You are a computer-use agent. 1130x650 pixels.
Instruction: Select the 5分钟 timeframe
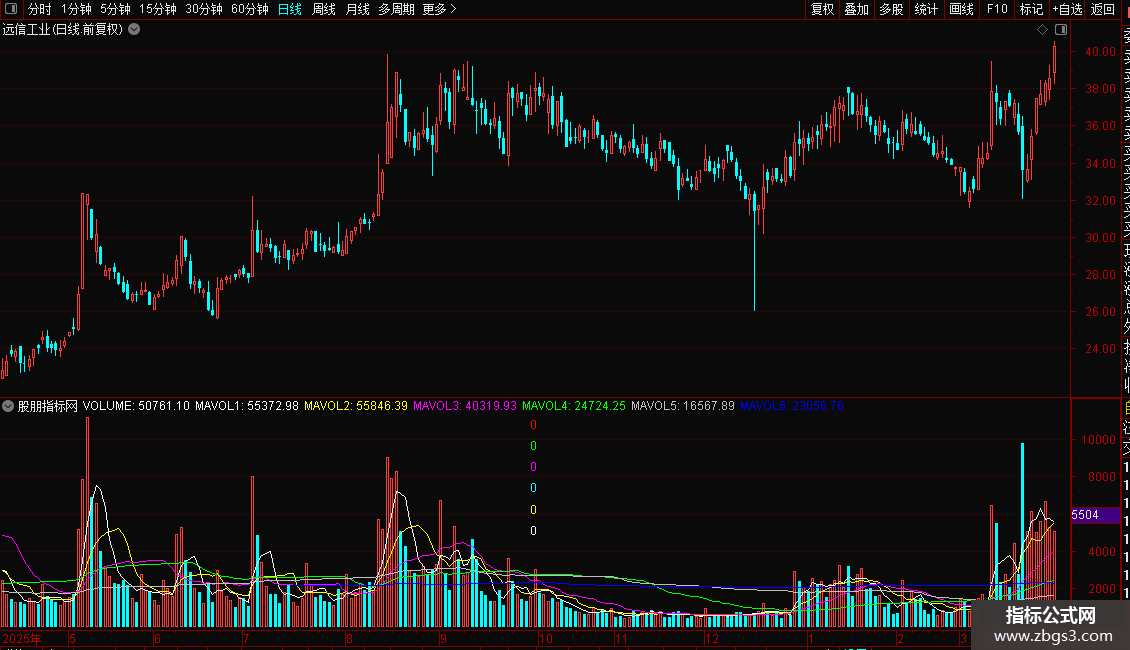[115, 9]
